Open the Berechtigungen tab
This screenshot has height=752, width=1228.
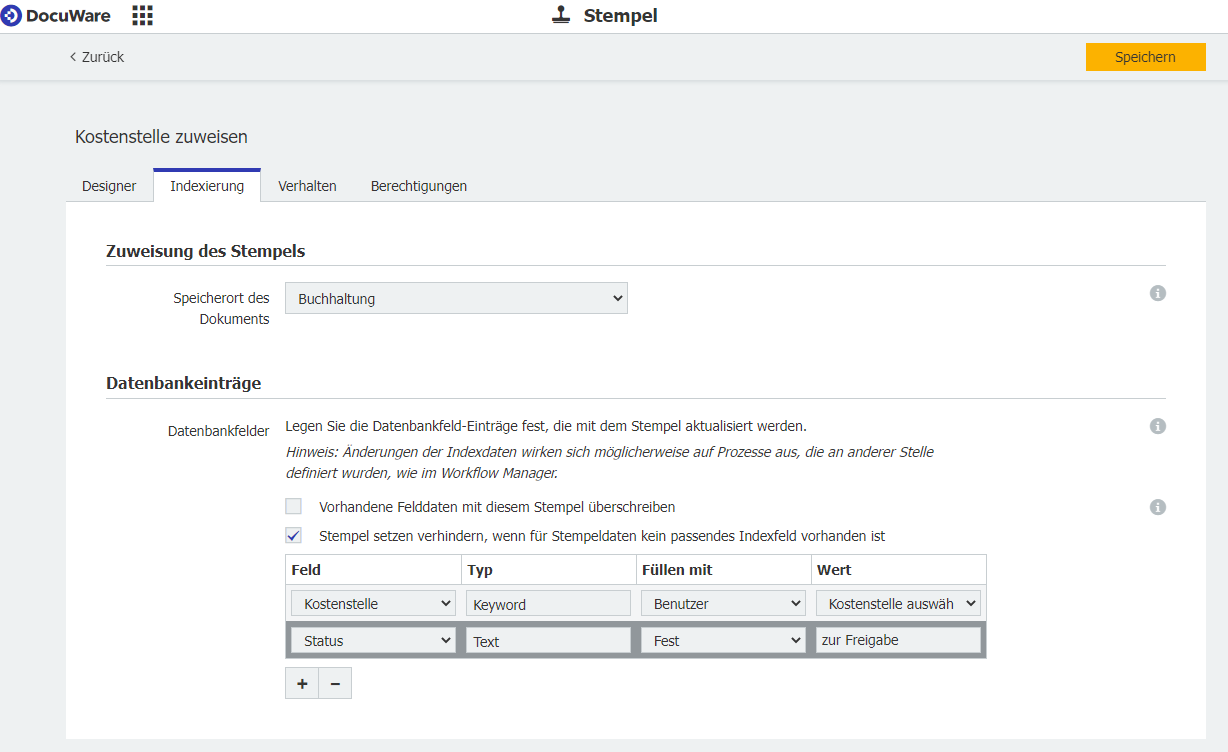point(418,186)
